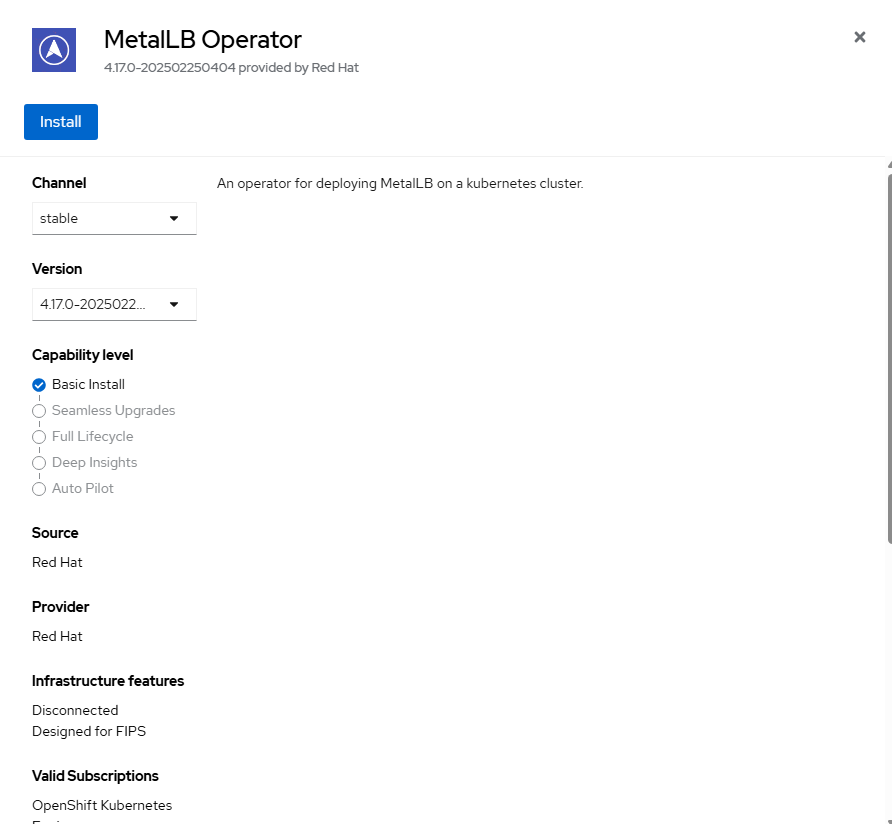Image resolution: width=892 pixels, height=824 pixels.
Task: Click the MetalLB Operator title text
Action: [x=203, y=40]
